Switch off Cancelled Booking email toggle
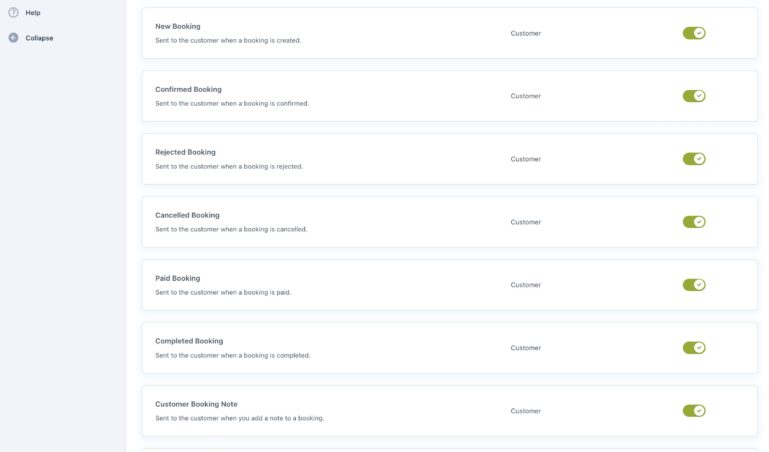 [694, 222]
